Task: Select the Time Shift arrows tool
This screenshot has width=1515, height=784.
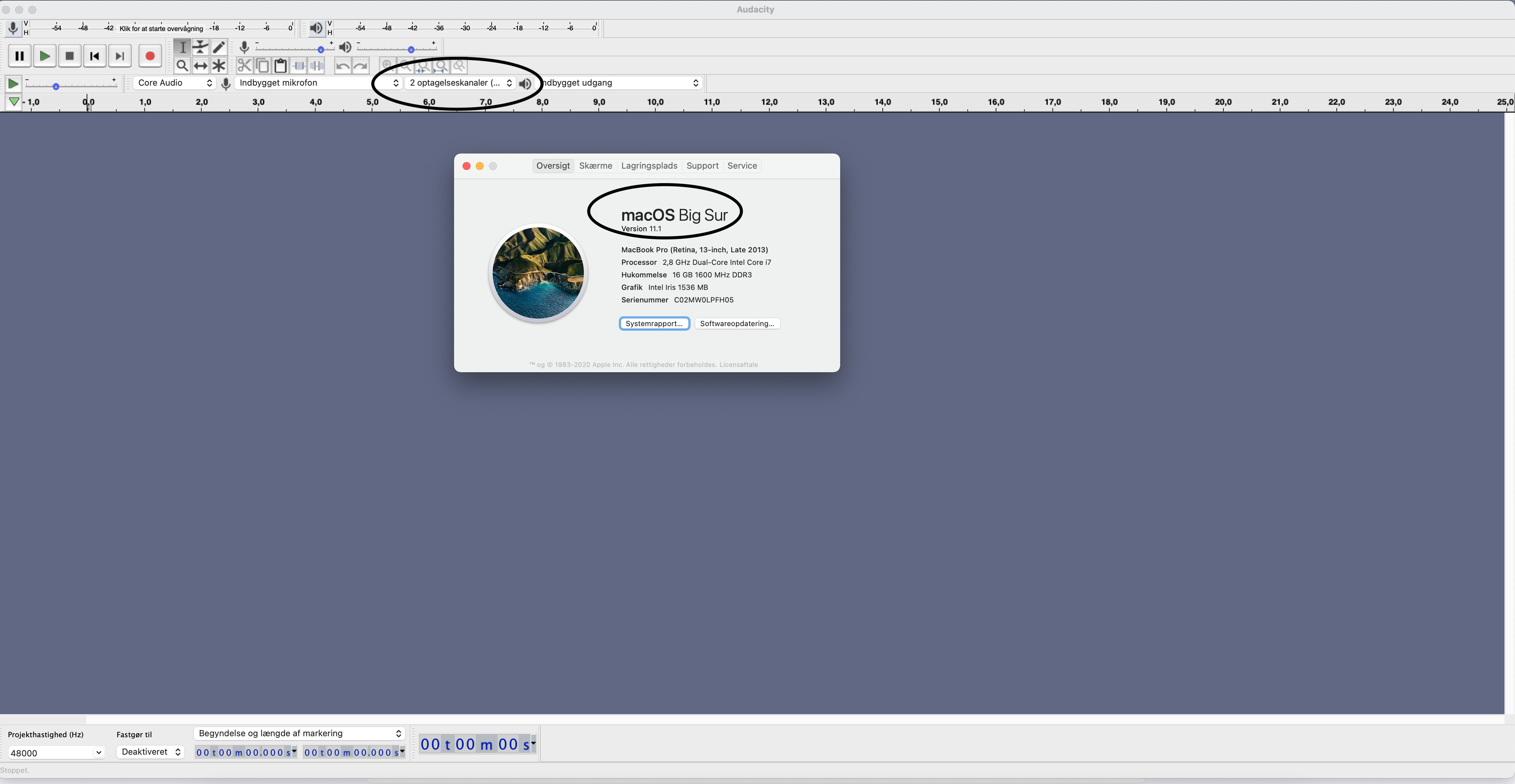Action: (201, 65)
